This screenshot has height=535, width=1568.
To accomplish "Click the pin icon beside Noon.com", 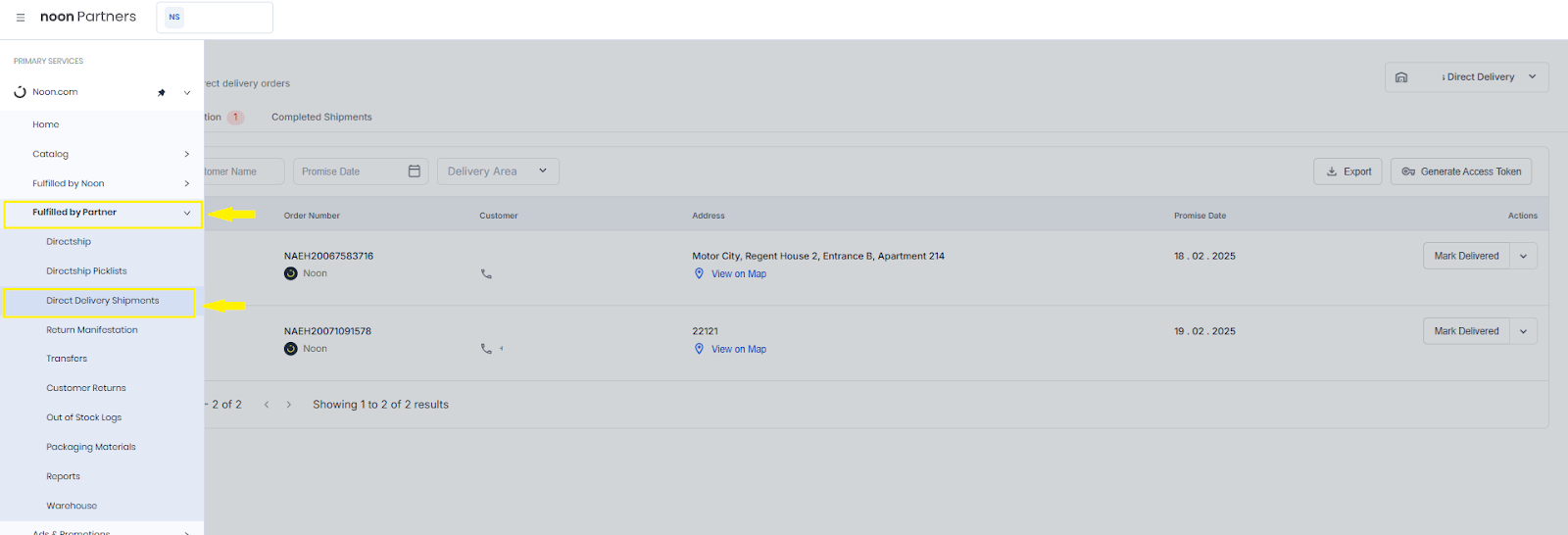I will (162, 93).
